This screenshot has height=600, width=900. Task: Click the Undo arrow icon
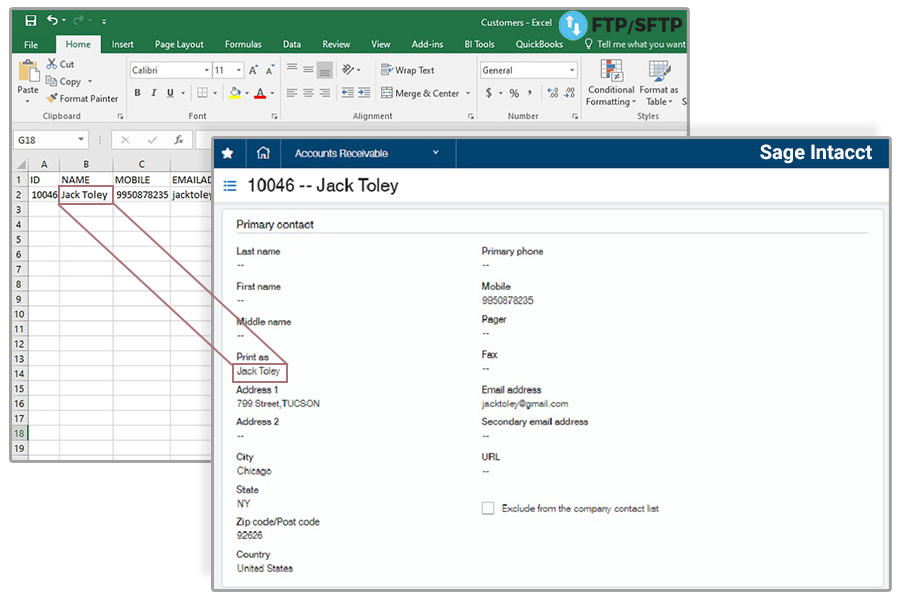pyautogui.click(x=52, y=20)
